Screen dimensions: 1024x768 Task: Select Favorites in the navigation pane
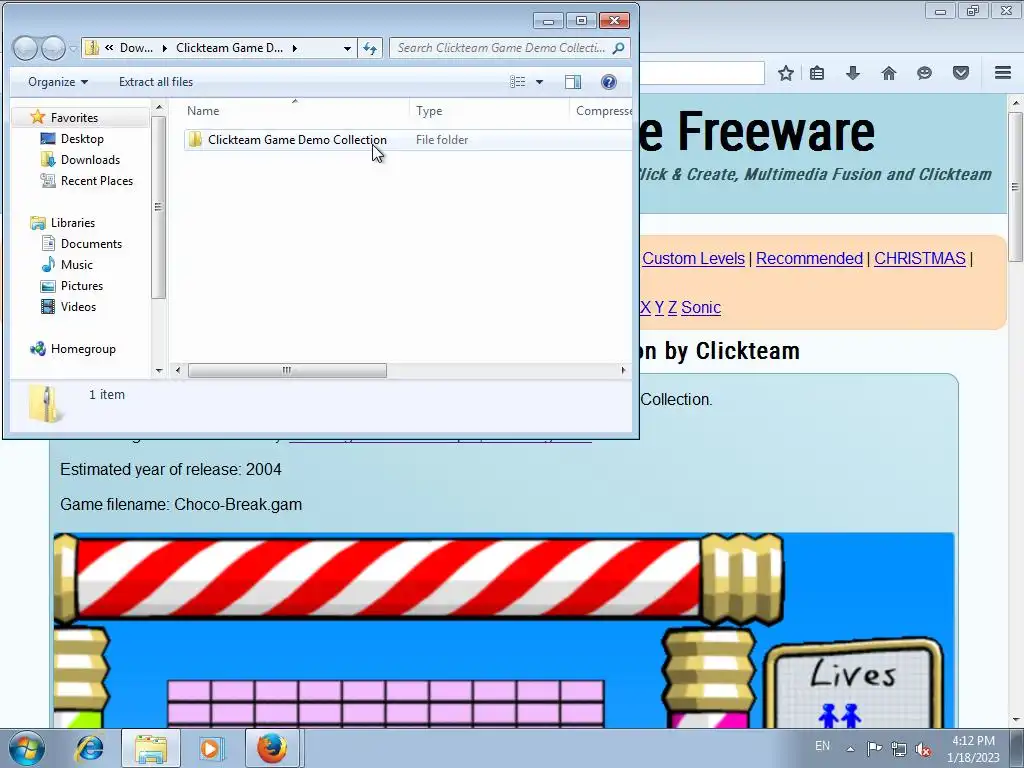74,118
